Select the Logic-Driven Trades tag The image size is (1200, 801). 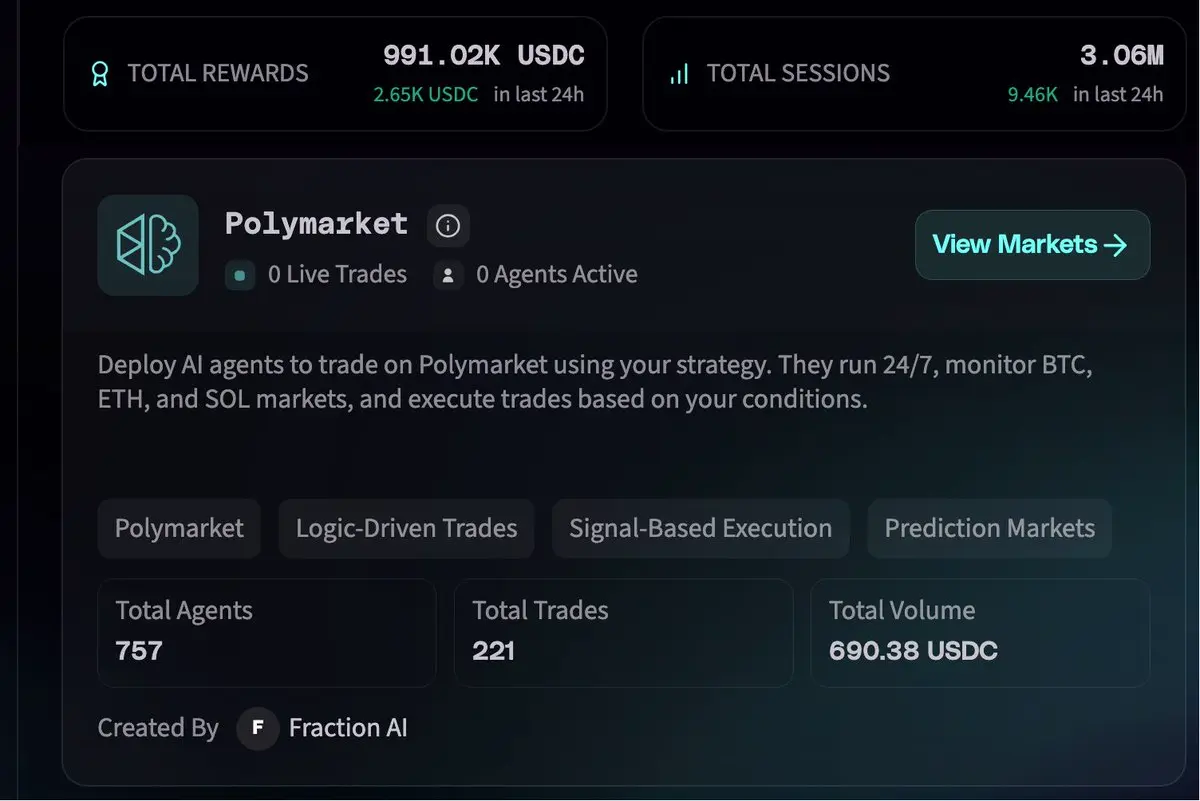(x=406, y=528)
